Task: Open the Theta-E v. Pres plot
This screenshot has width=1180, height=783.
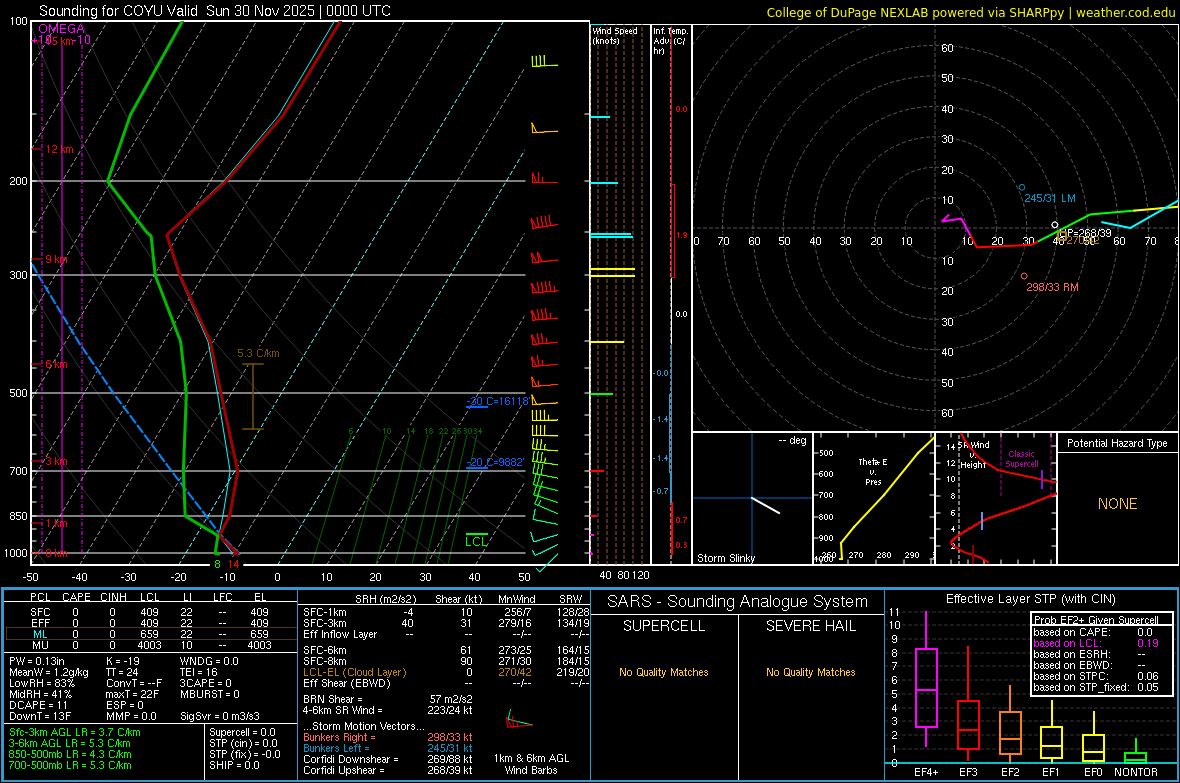Action: (x=873, y=498)
